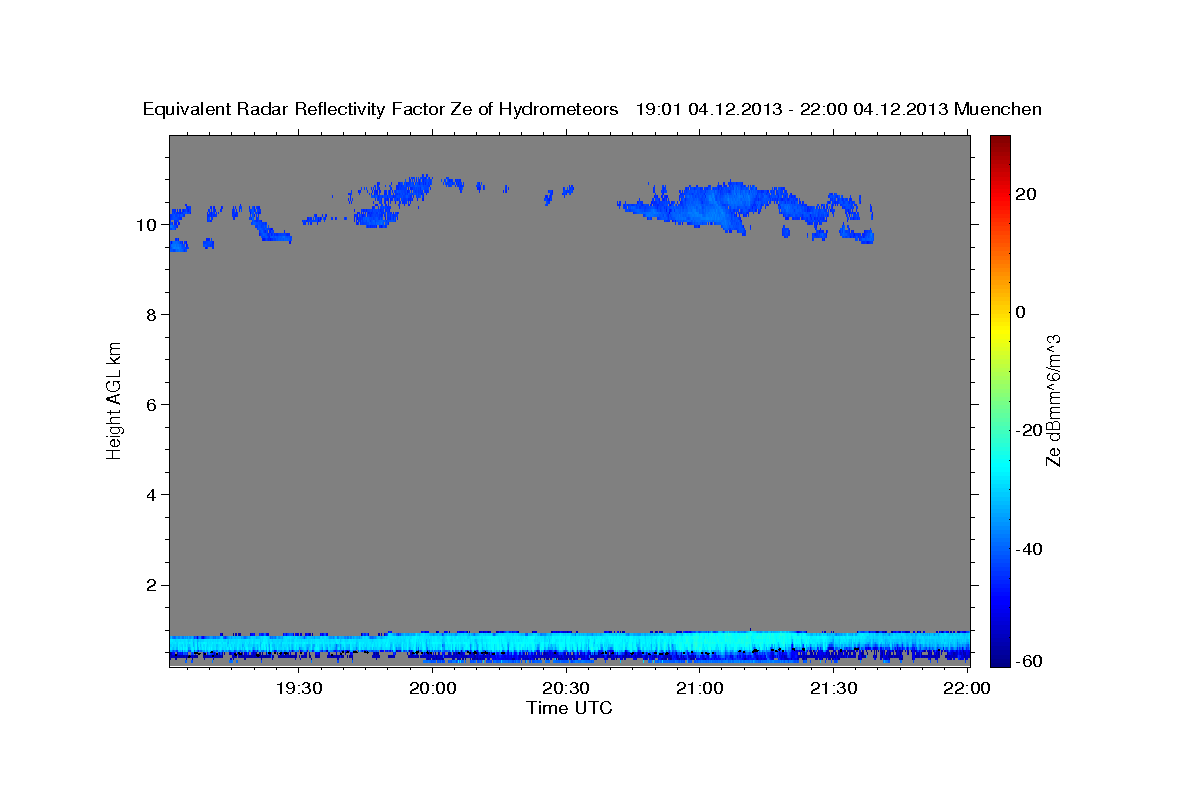Click the 21:30 time tick label
The width and height of the screenshot is (1200, 800).
[833, 688]
